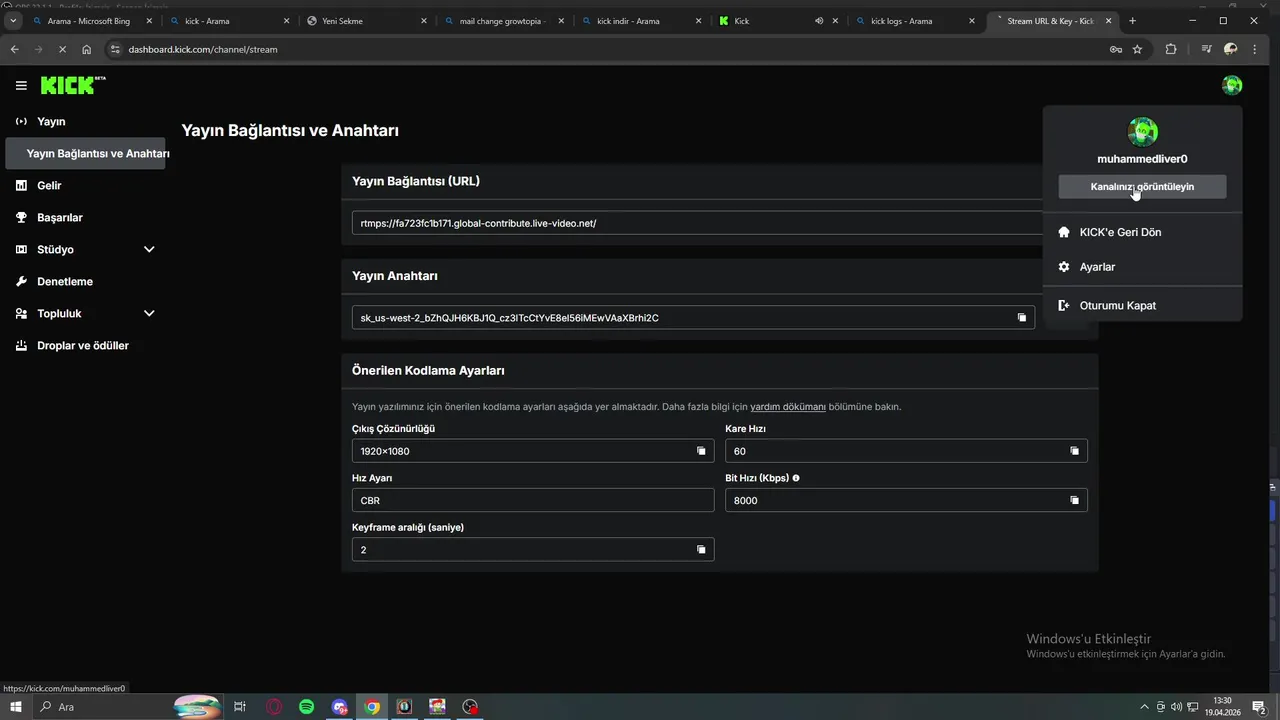Image resolution: width=1280 pixels, height=720 pixels.
Task: Click the info icon next to Bit Hızı (Kbps)
Action: coord(796,478)
